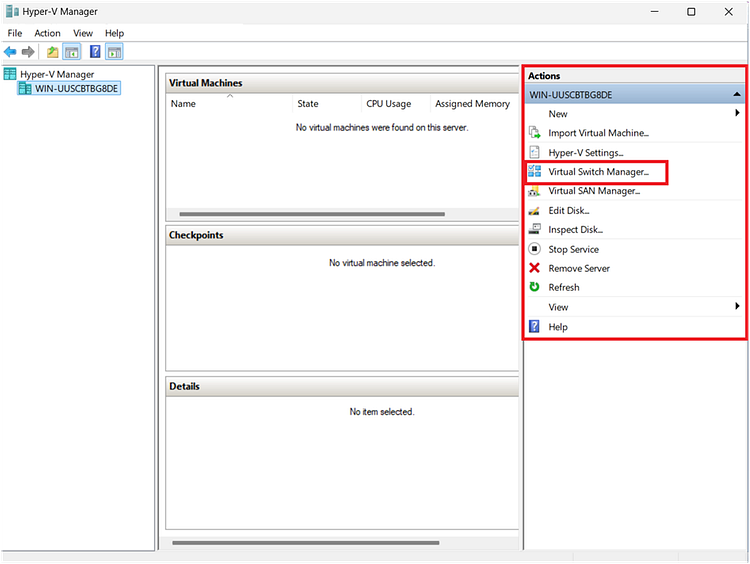Open the File menu
Viewport: 750px width, 564px height.
(15, 33)
